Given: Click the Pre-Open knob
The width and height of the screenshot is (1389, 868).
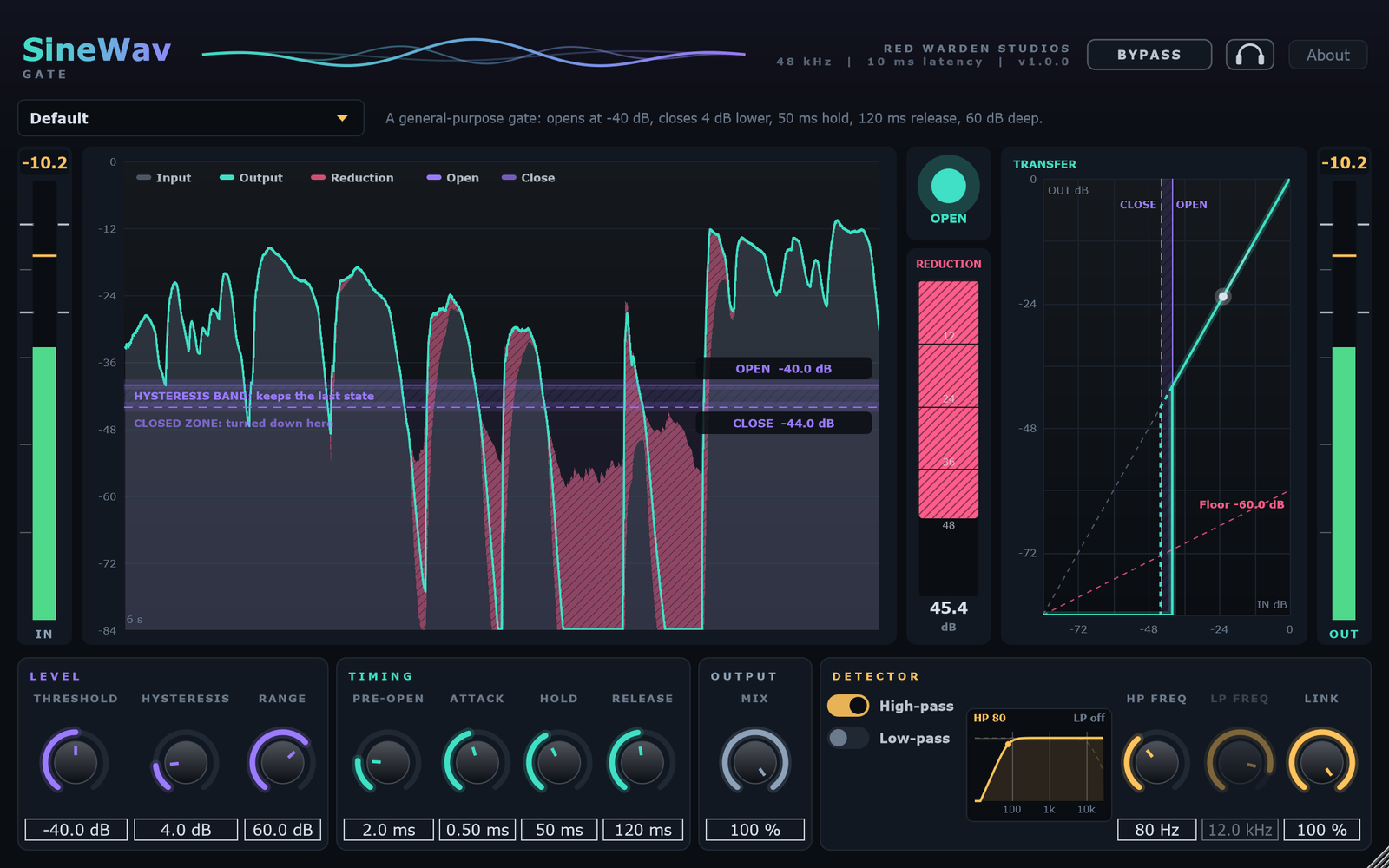Looking at the screenshot, I should pyautogui.click(x=388, y=761).
